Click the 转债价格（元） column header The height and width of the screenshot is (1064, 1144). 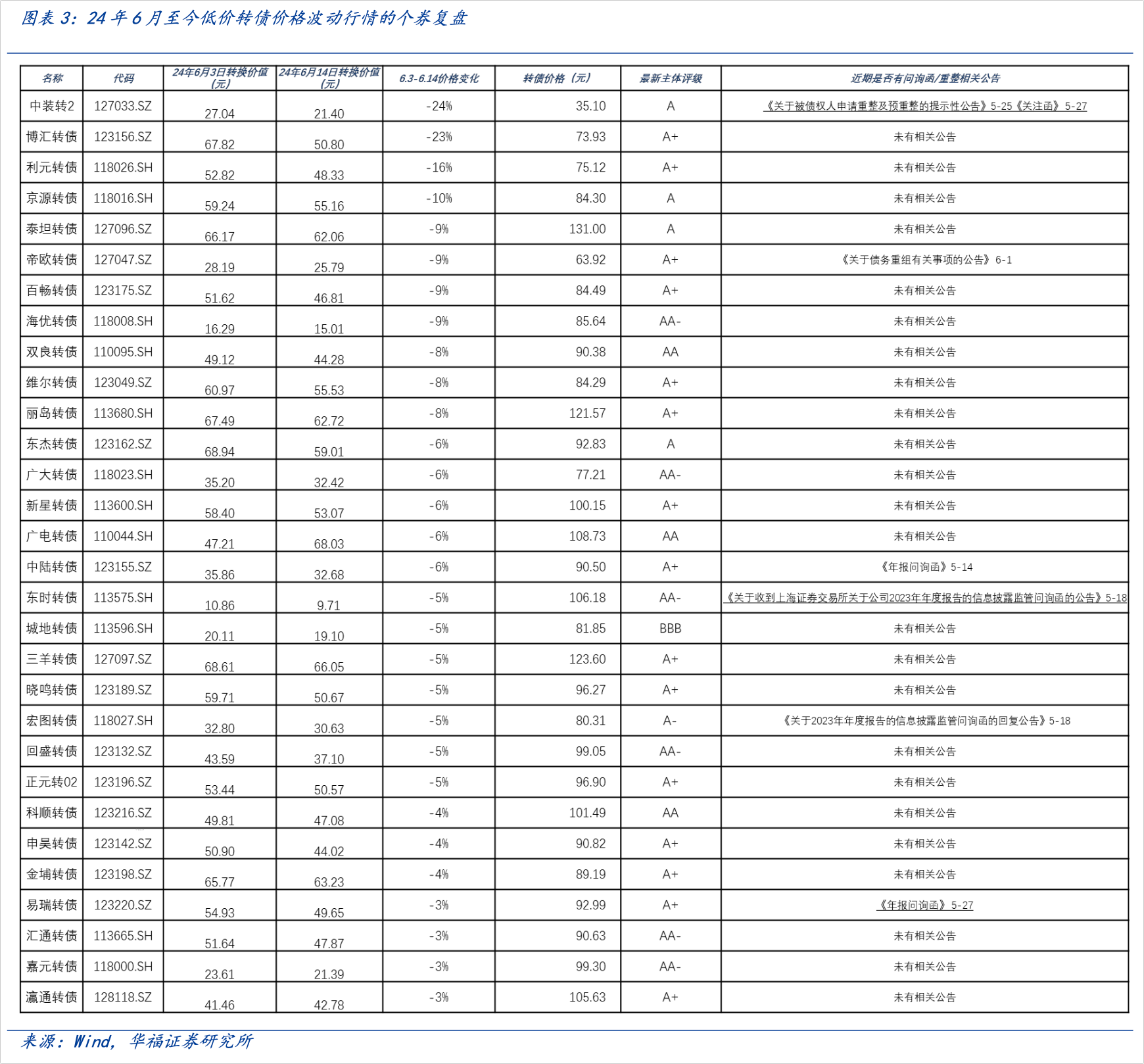coord(558,78)
